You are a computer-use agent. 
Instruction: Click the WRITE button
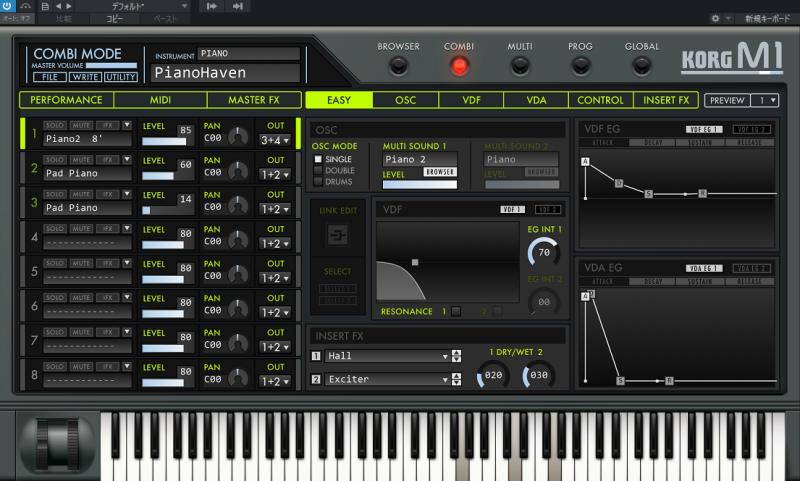click(83, 76)
